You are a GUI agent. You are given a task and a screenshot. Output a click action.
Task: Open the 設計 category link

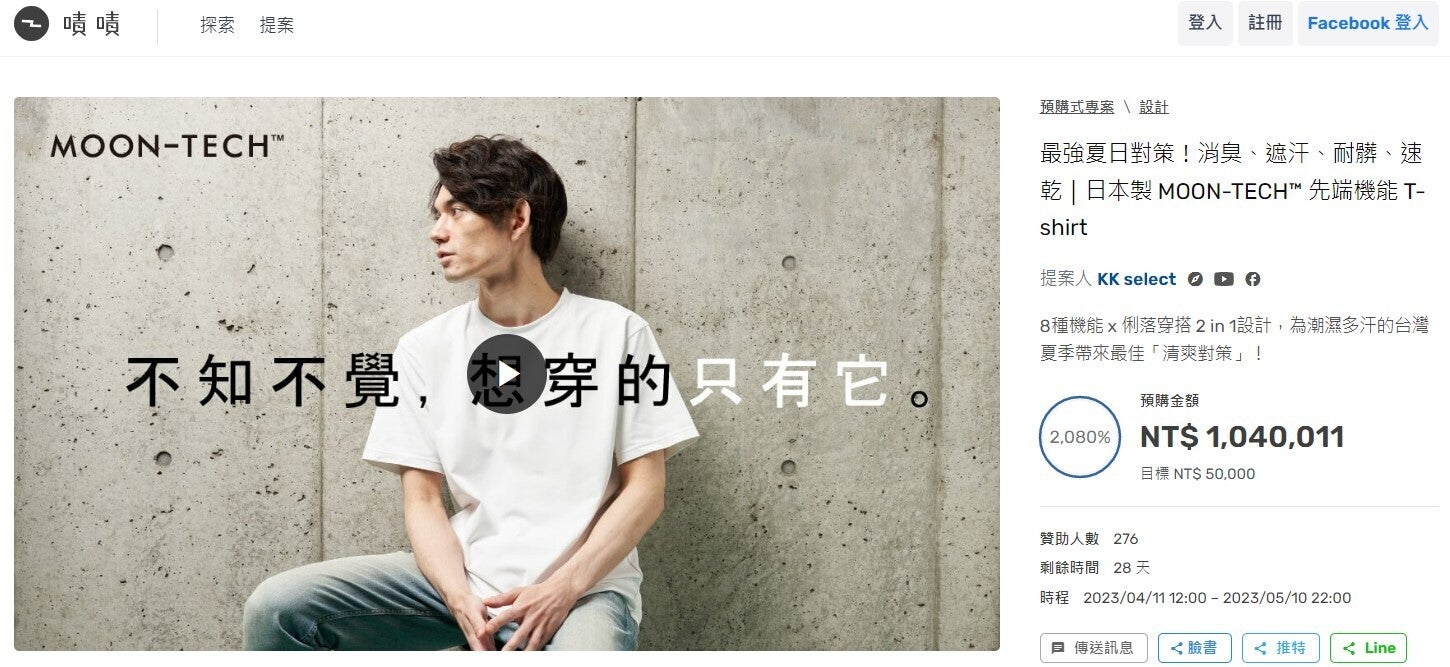pos(1154,107)
